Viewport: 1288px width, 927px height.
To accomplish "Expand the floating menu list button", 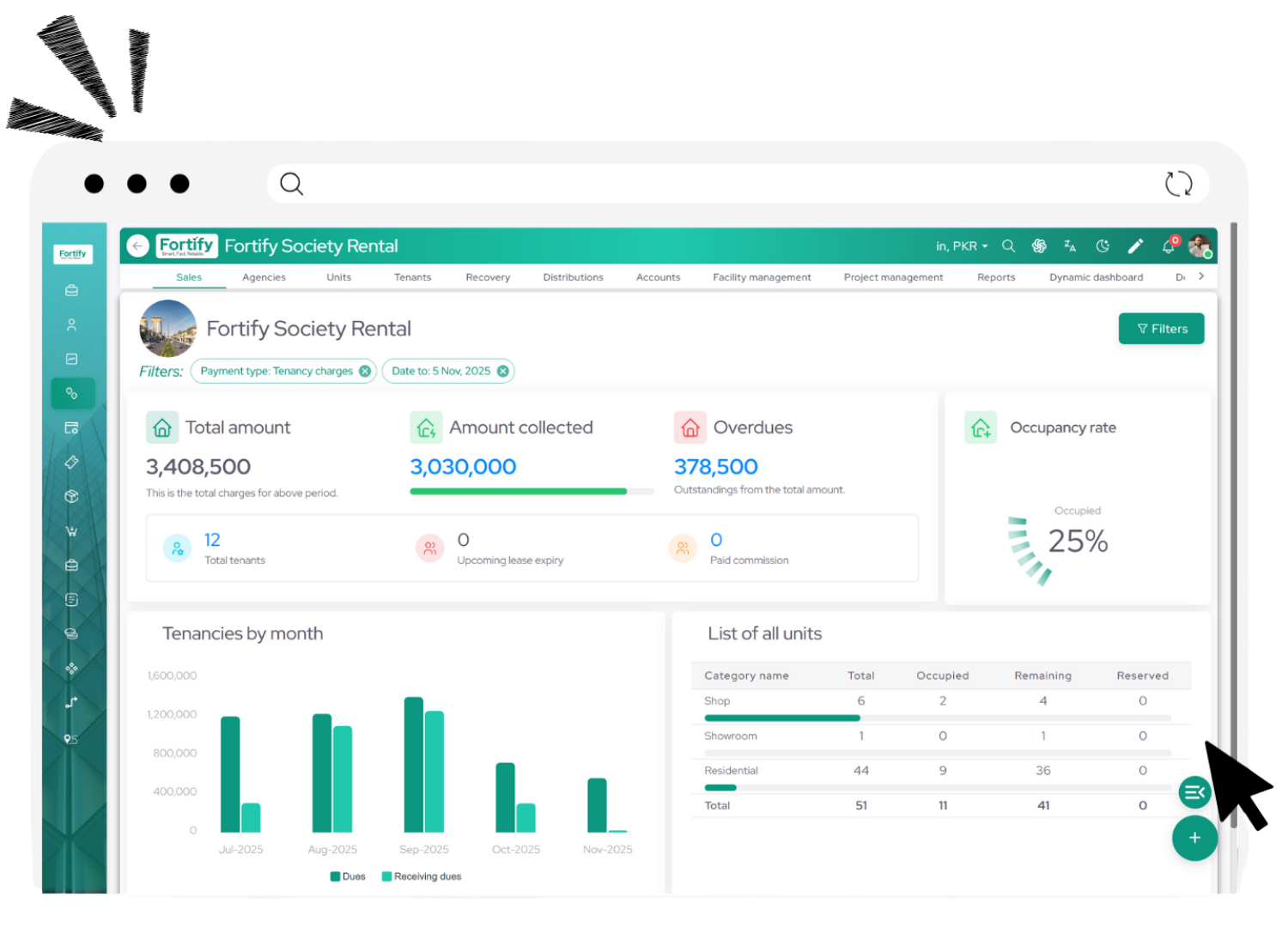I will 1194,792.
